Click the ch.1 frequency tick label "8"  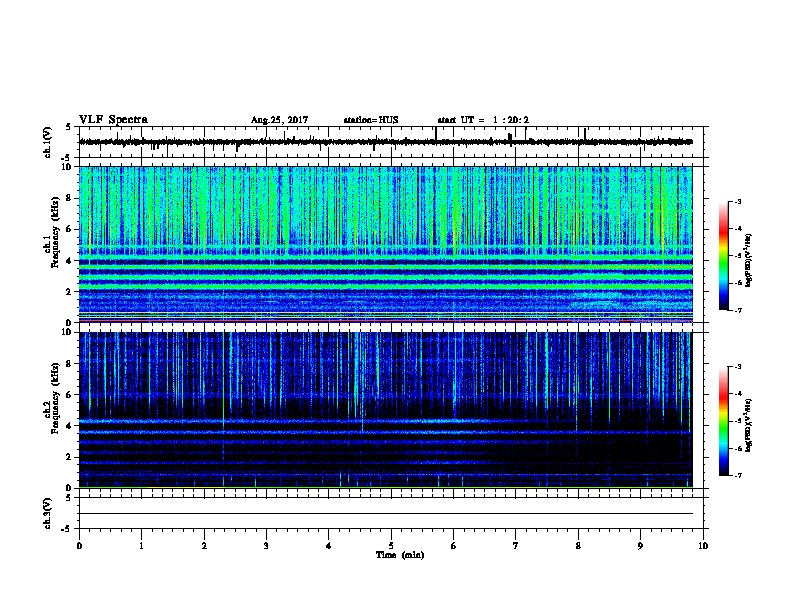click(x=69, y=198)
